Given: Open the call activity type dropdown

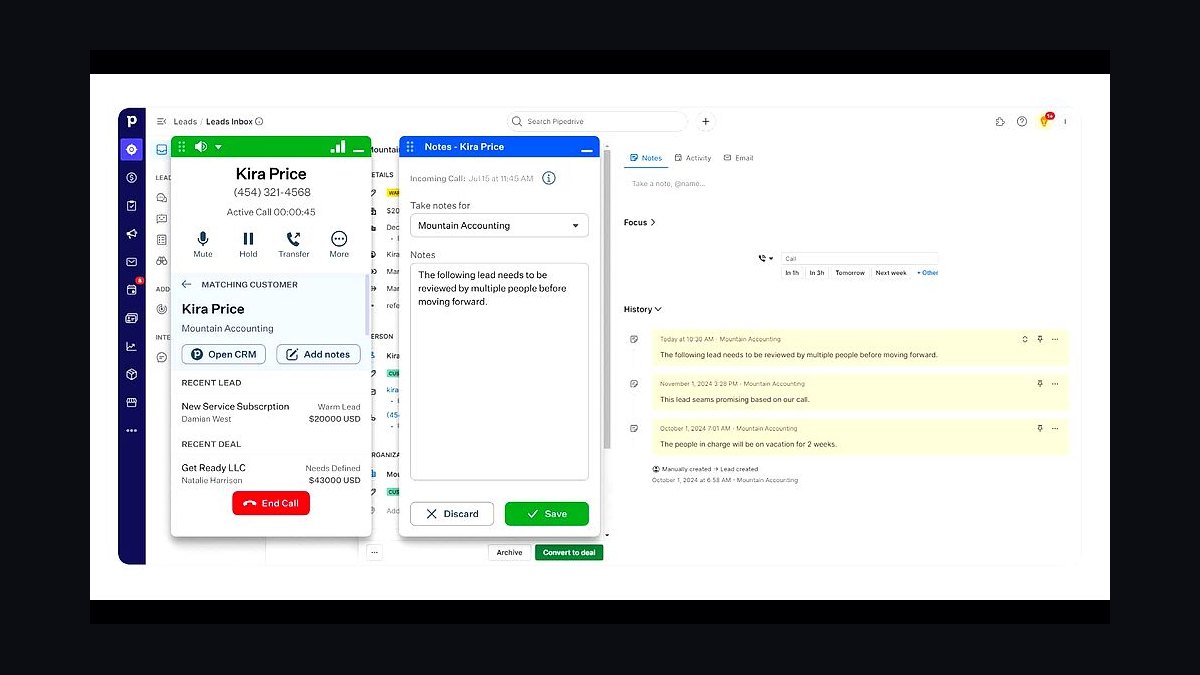Looking at the screenshot, I should 765,258.
